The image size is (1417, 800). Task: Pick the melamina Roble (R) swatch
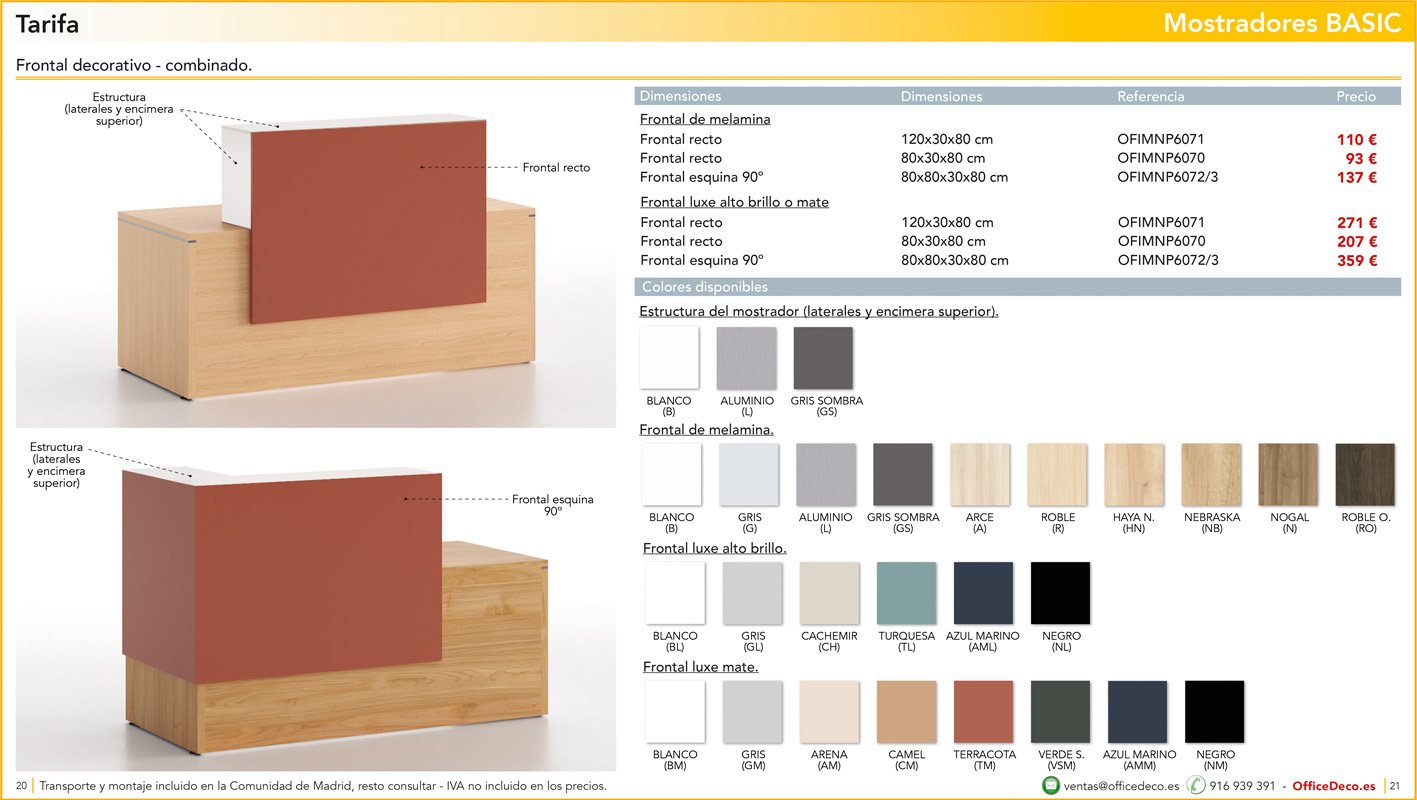[1057, 475]
